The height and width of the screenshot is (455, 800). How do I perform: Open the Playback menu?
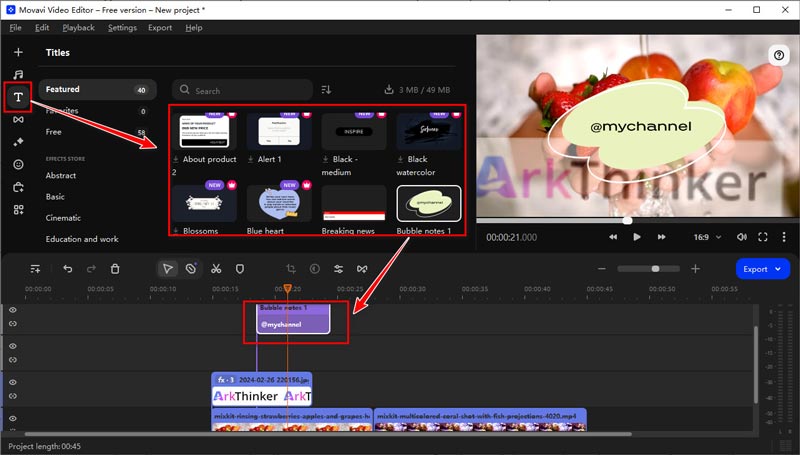pyautogui.click(x=79, y=28)
